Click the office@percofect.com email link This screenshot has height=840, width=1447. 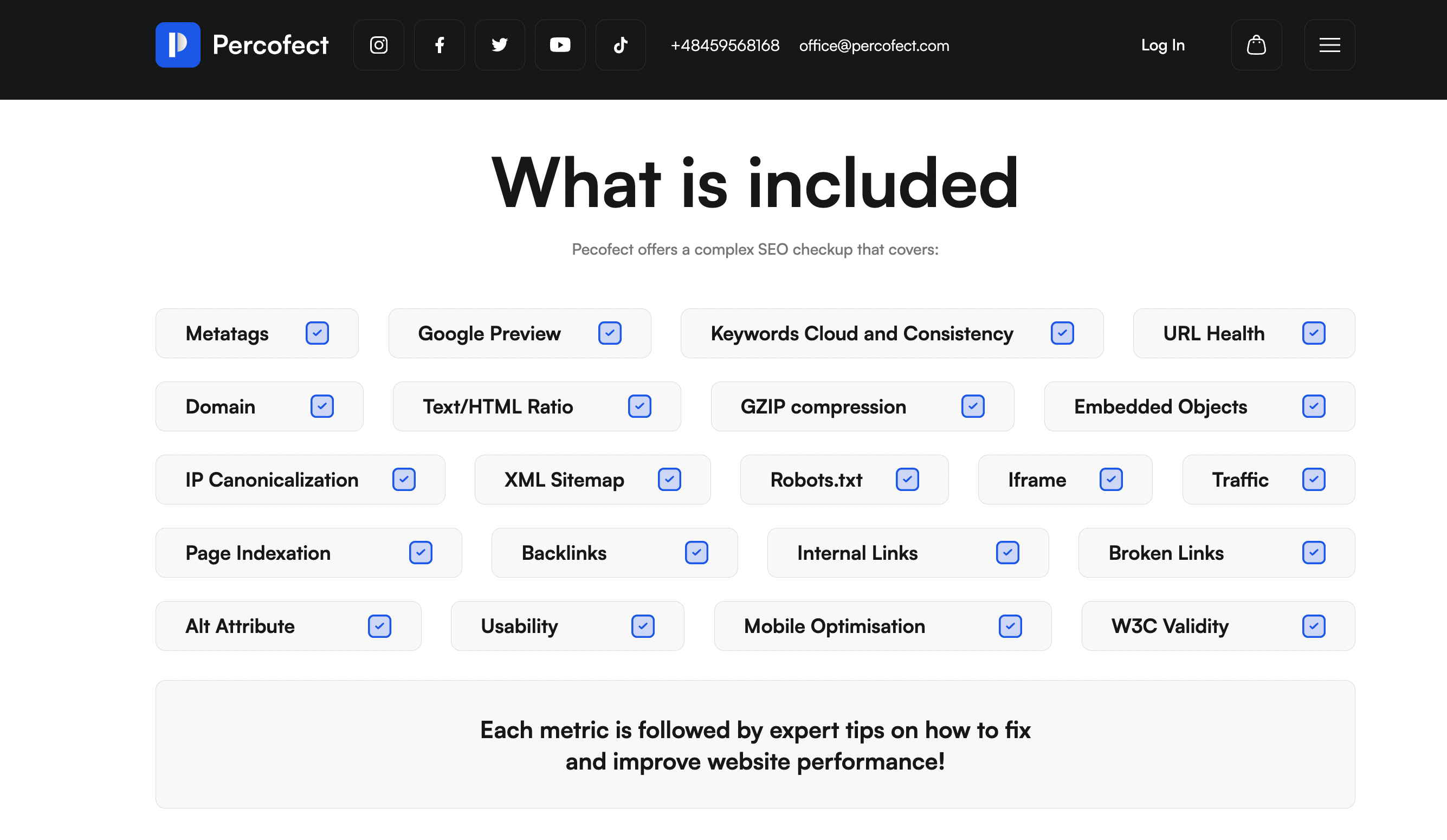(874, 45)
